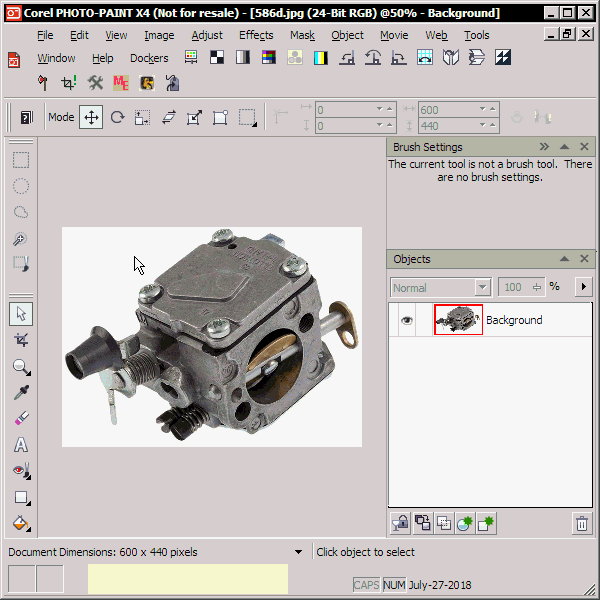The height and width of the screenshot is (600, 600).
Task: Select the Text tool
Action: 21,445
